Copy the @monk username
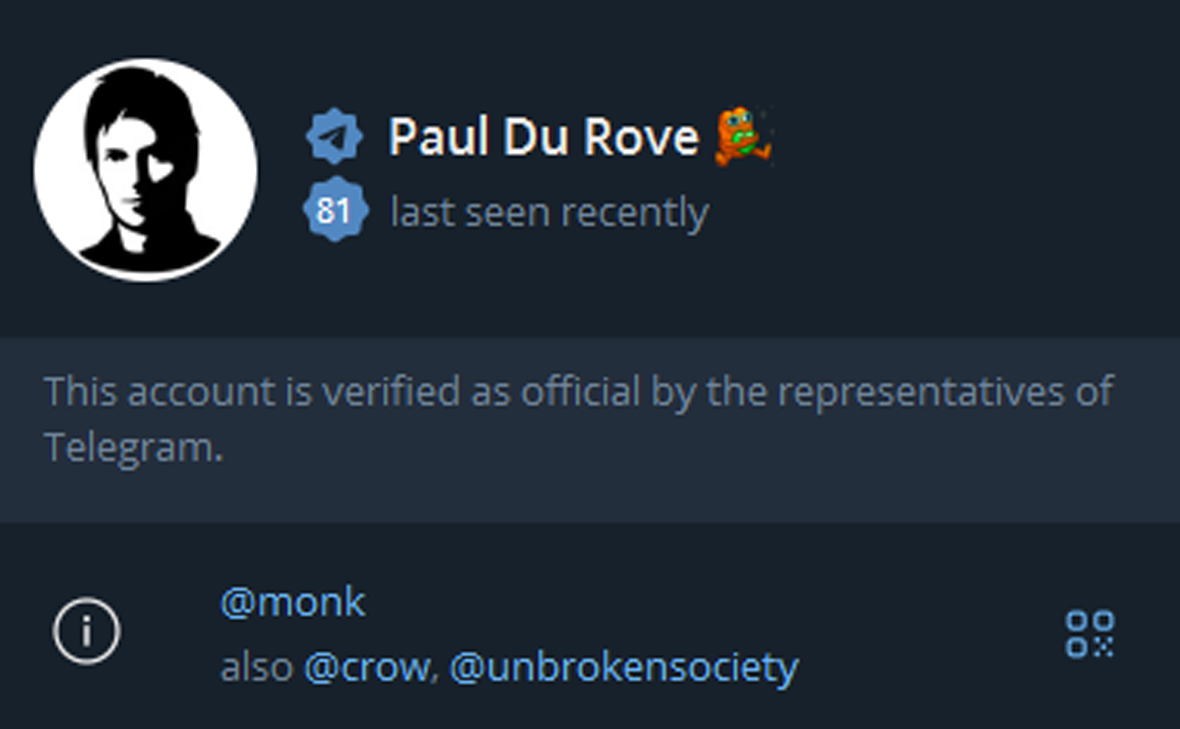Viewport: 1180px width, 729px height. pyautogui.click(x=292, y=603)
